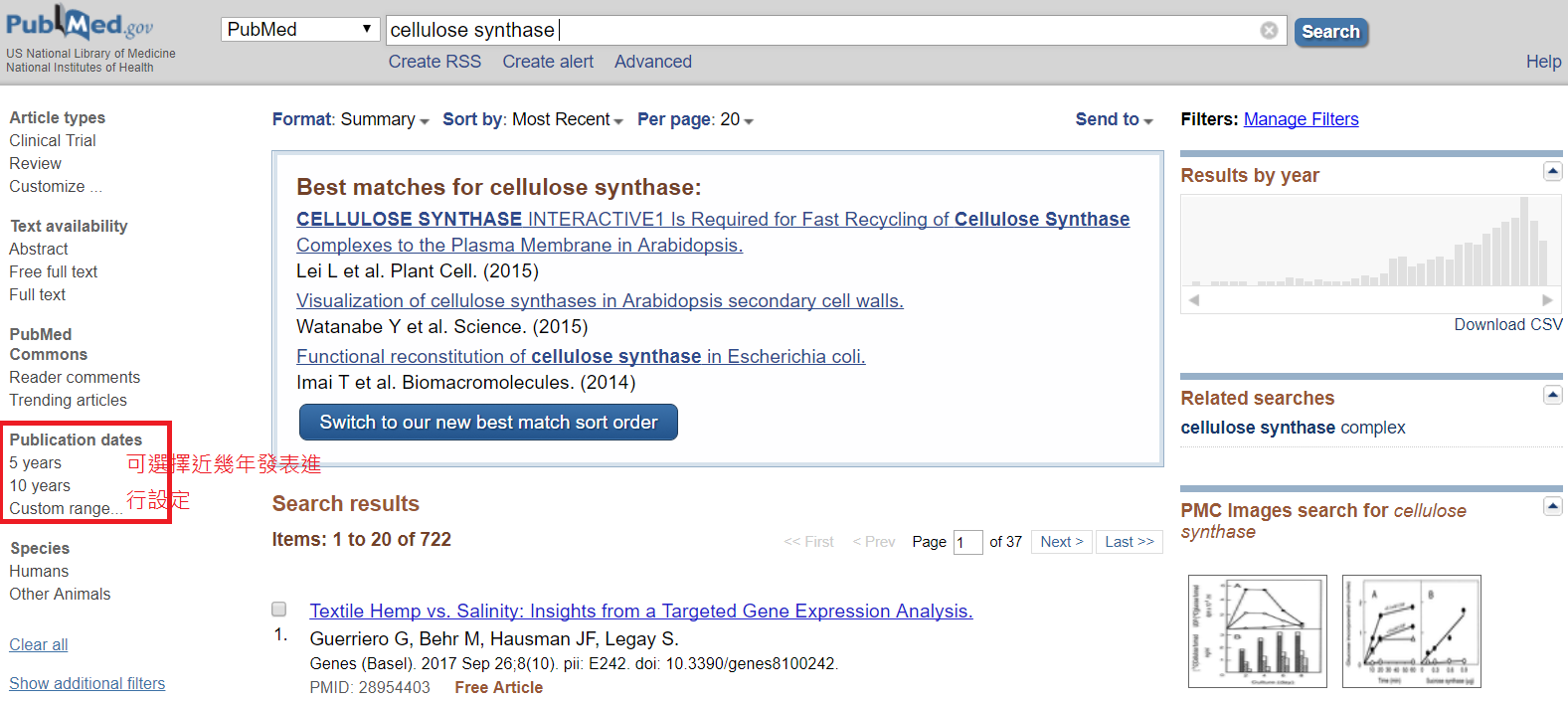
Task: Open the PubMed database dropdown
Action: tap(300, 30)
